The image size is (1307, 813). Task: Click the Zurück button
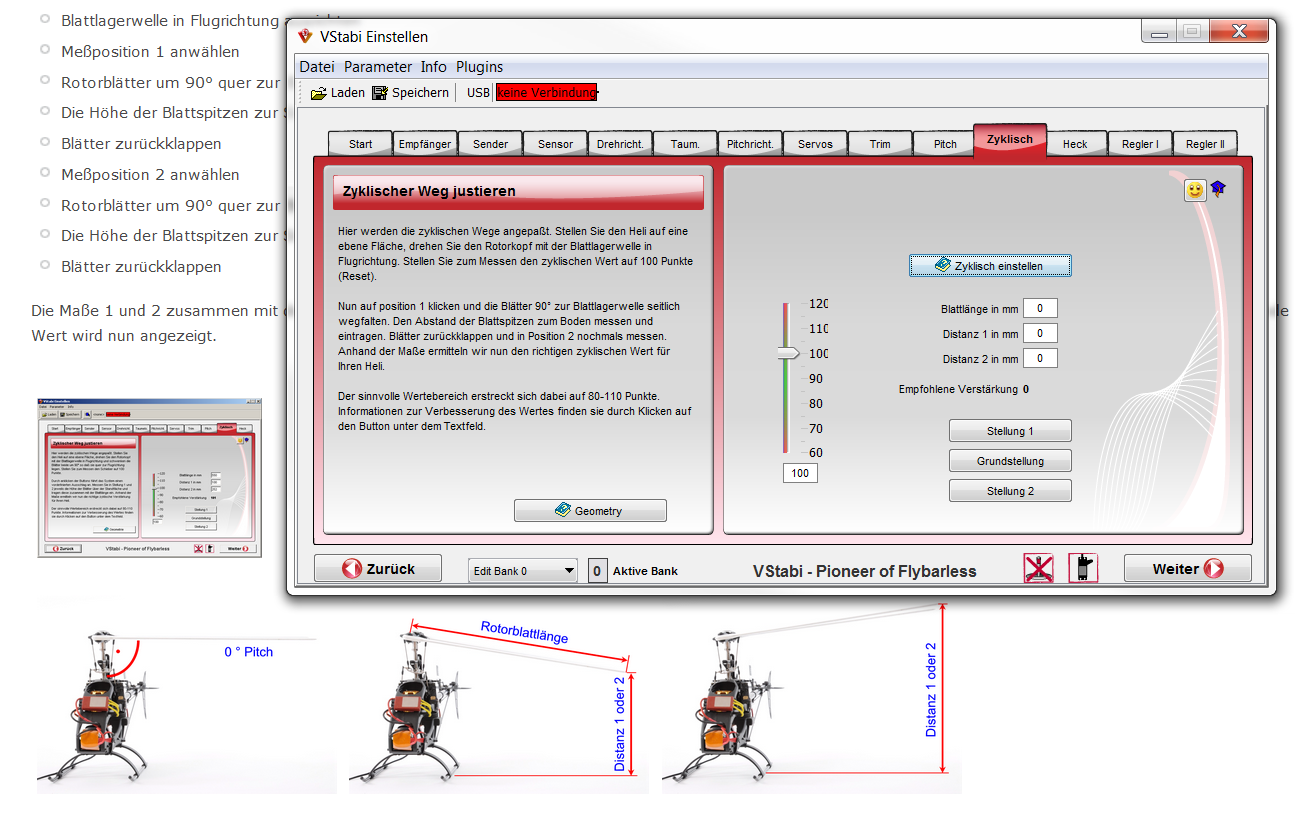[x=378, y=568]
